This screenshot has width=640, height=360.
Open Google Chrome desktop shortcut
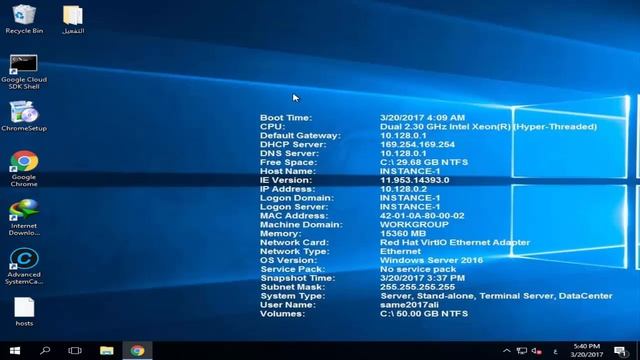24,169
